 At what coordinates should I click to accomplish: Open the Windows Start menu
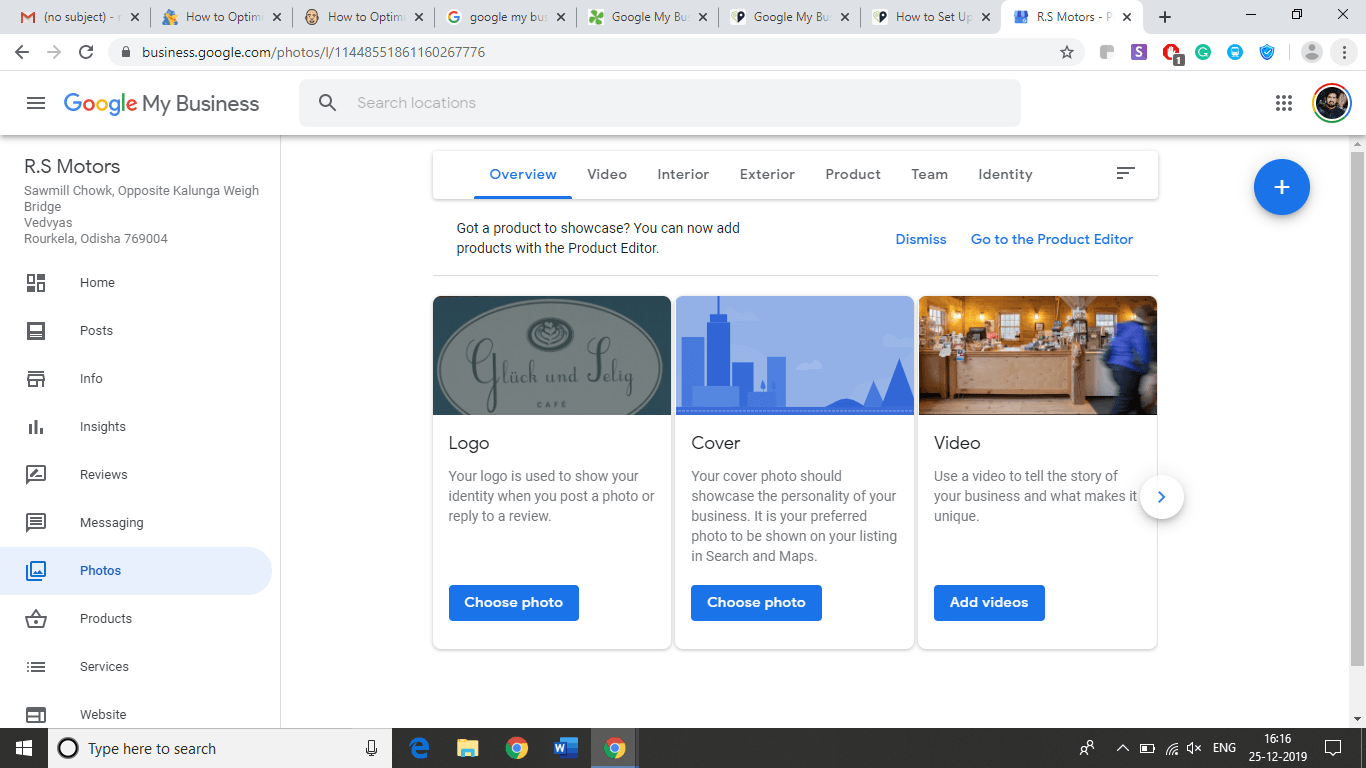click(24, 748)
